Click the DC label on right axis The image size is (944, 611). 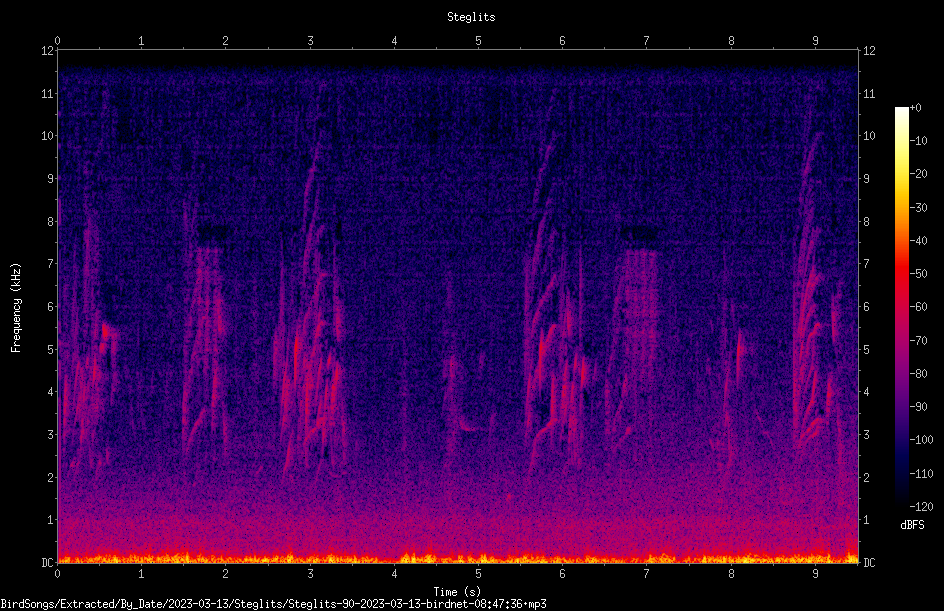(869, 562)
